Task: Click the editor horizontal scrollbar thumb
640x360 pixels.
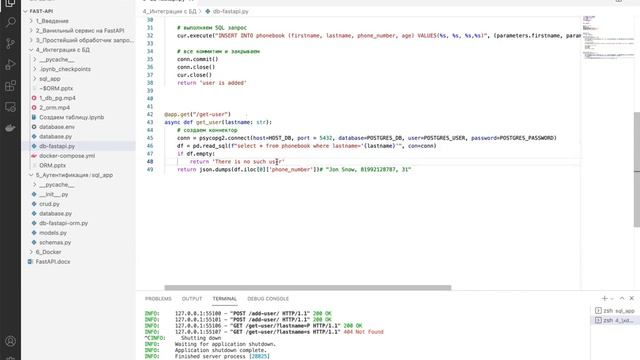Action: (308, 288)
